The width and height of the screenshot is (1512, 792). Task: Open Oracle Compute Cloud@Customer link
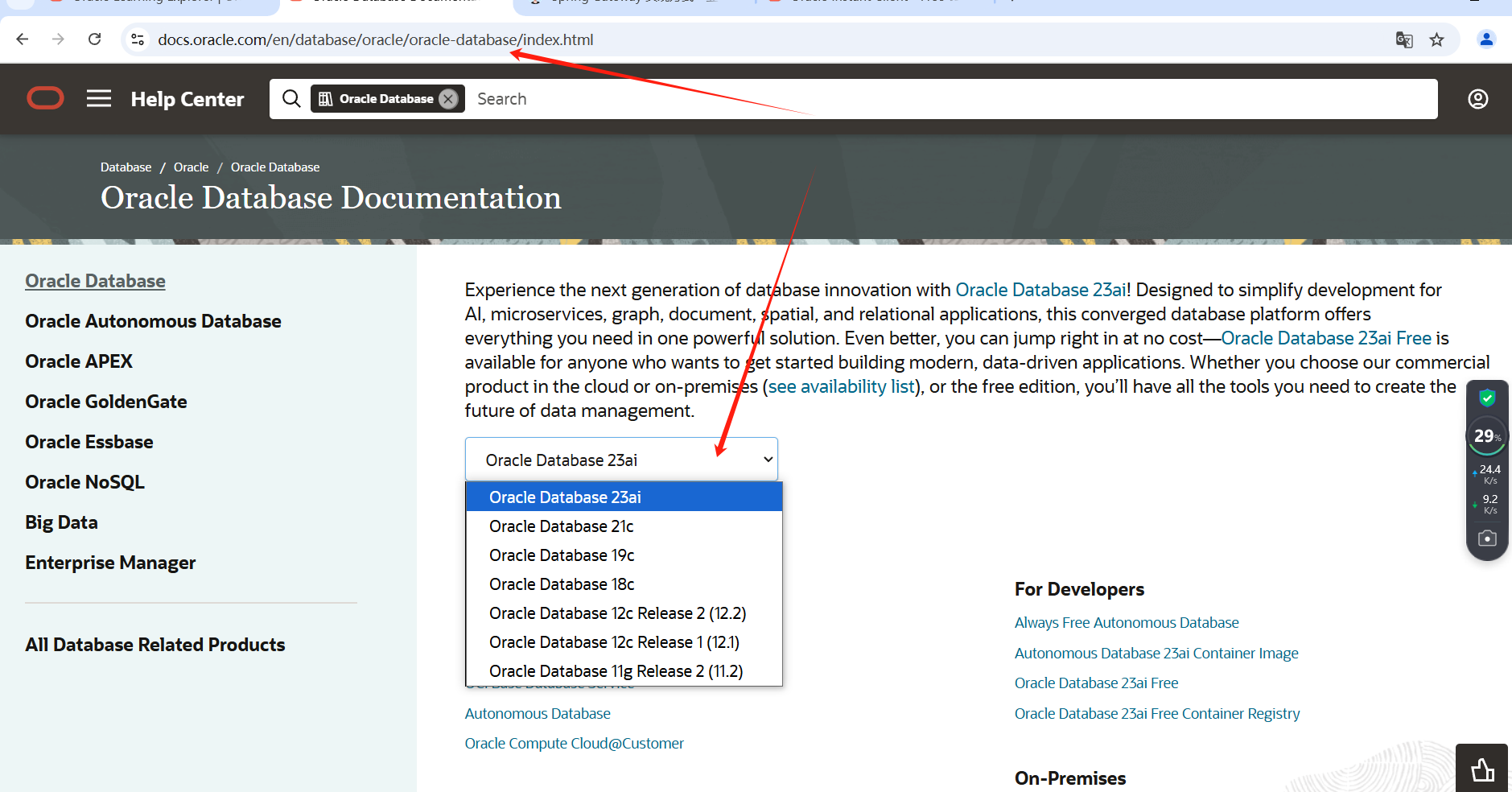click(x=575, y=743)
